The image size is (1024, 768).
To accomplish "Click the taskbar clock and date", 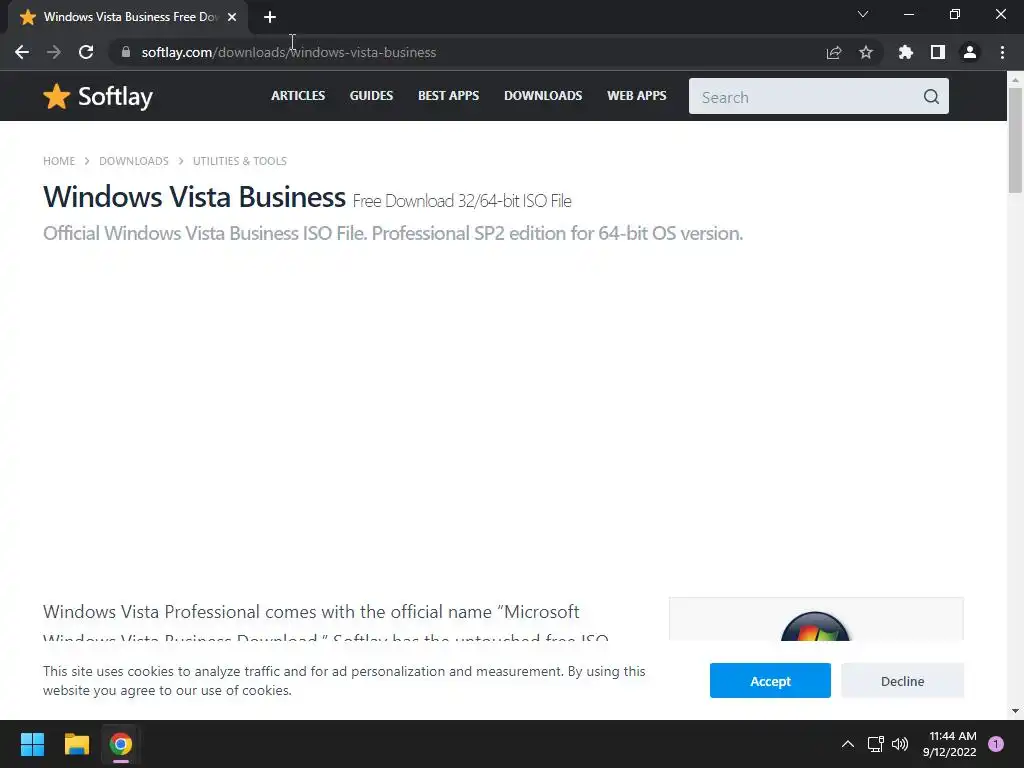I will click(x=950, y=744).
